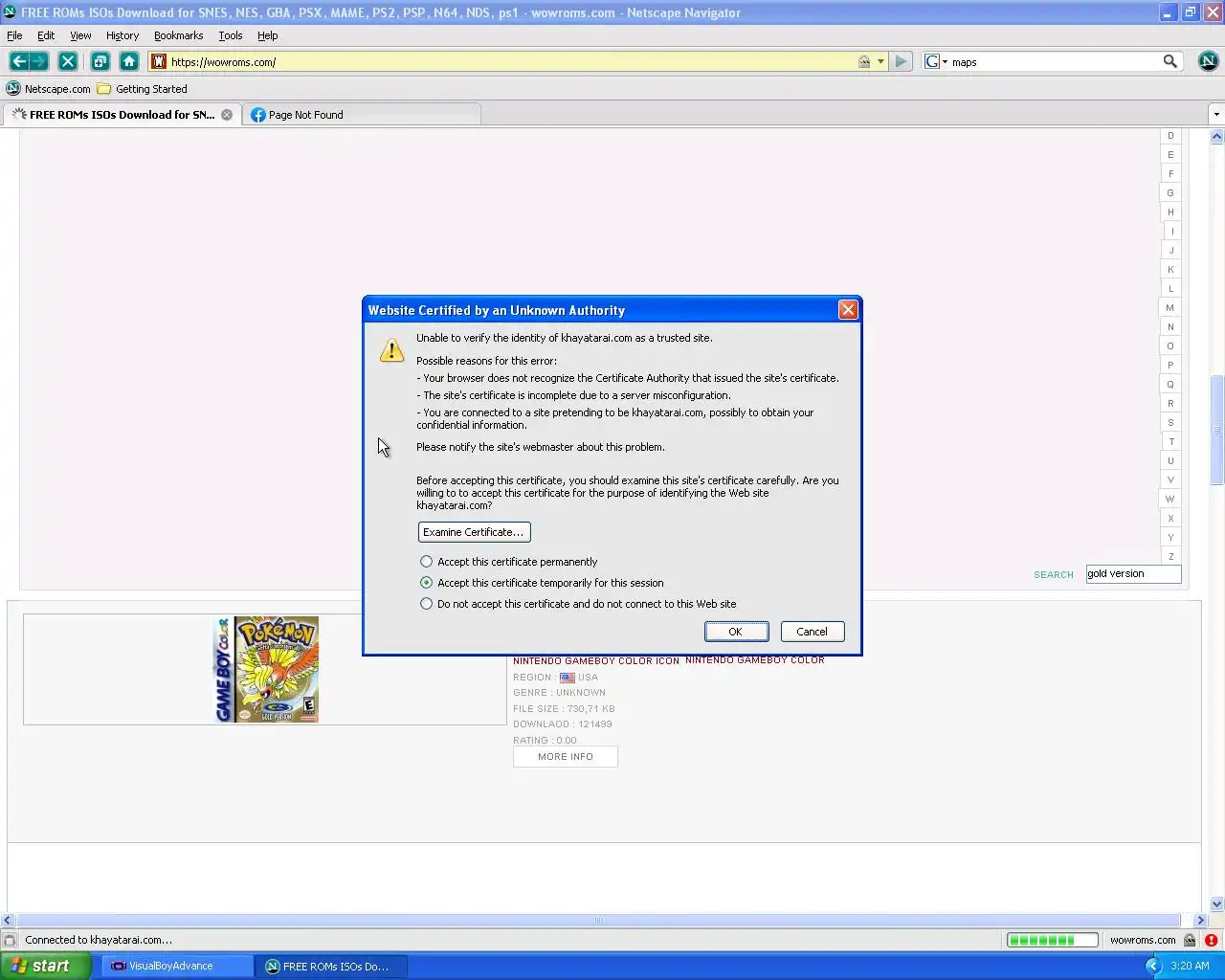Click the MORE INFO button
The height and width of the screenshot is (980, 1225).
(x=566, y=757)
